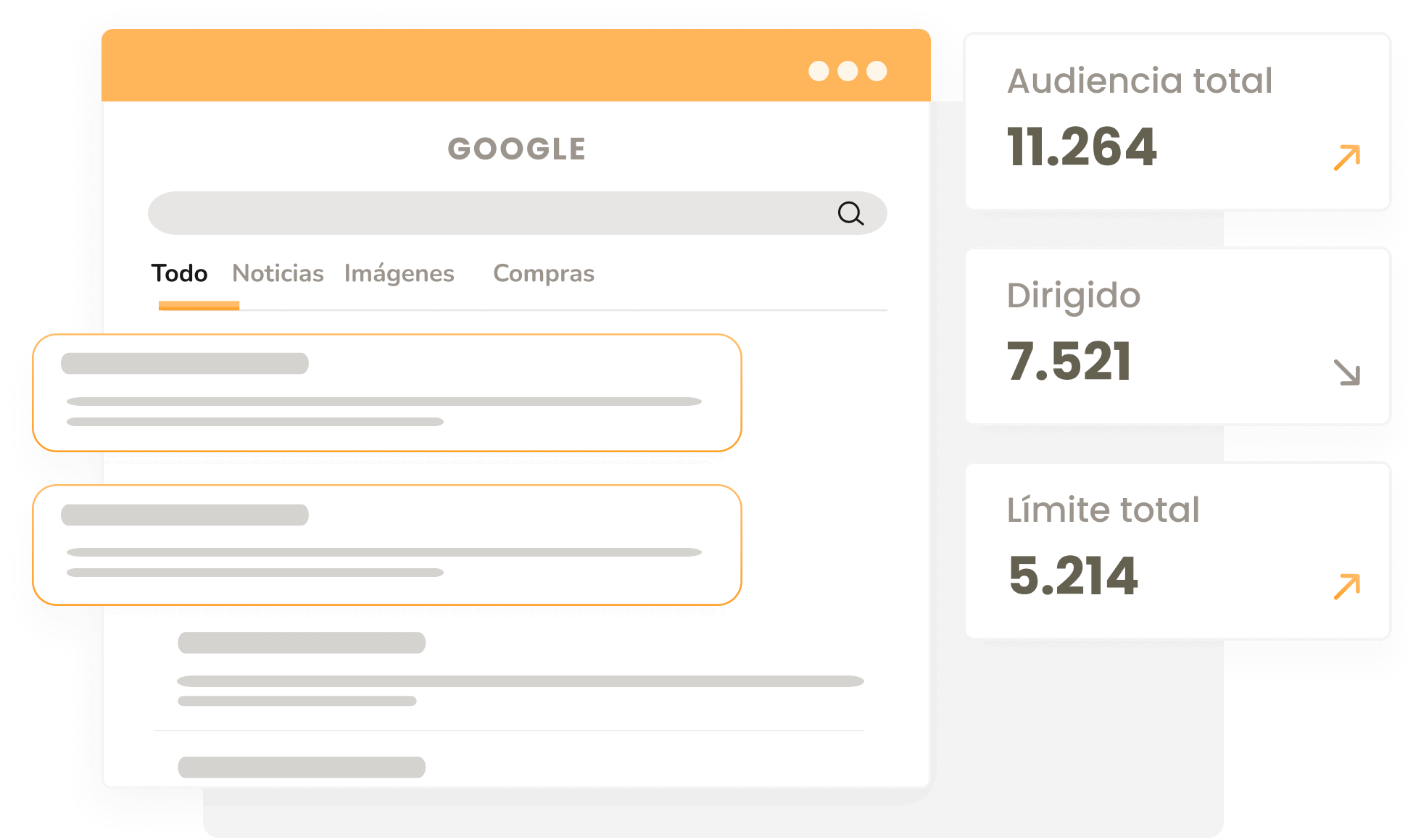
Task: Select the Dirigido 7.521 card
Action: [x=1177, y=336]
